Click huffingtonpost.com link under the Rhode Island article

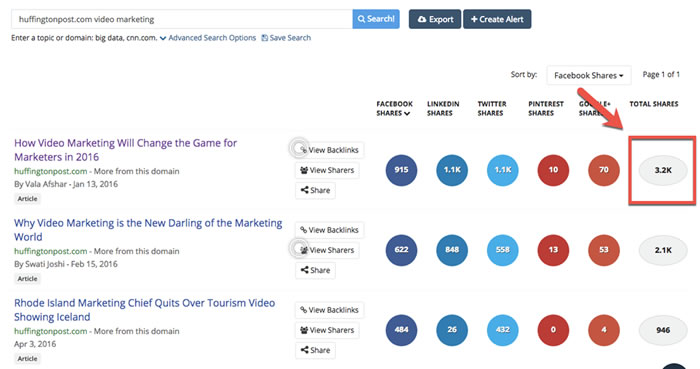(x=50, y=331)
